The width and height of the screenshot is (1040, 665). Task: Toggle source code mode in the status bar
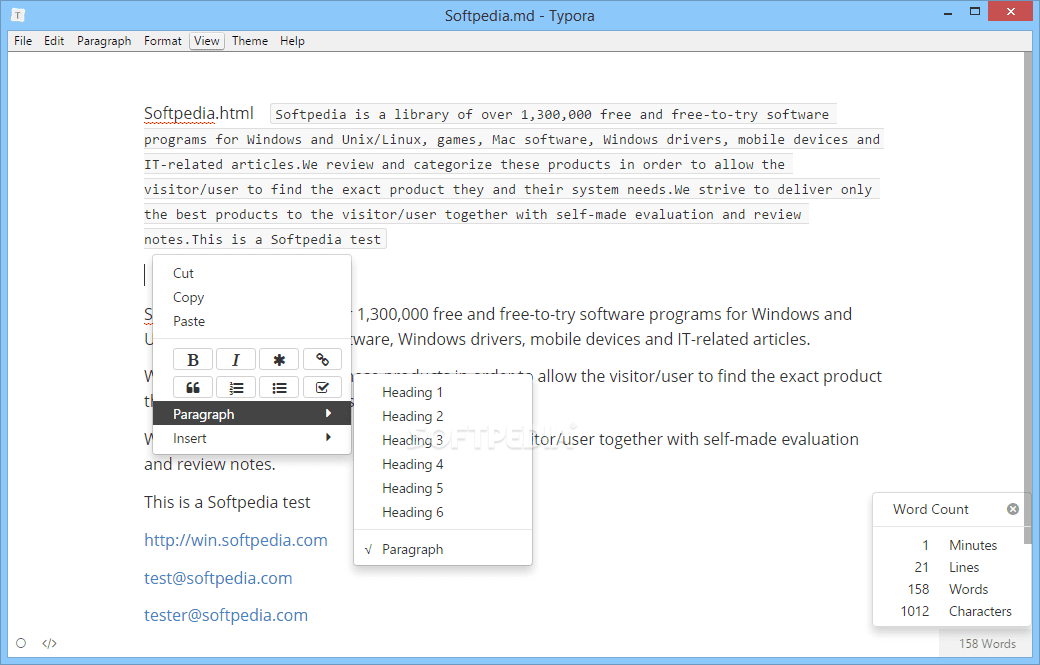[50, 643]
